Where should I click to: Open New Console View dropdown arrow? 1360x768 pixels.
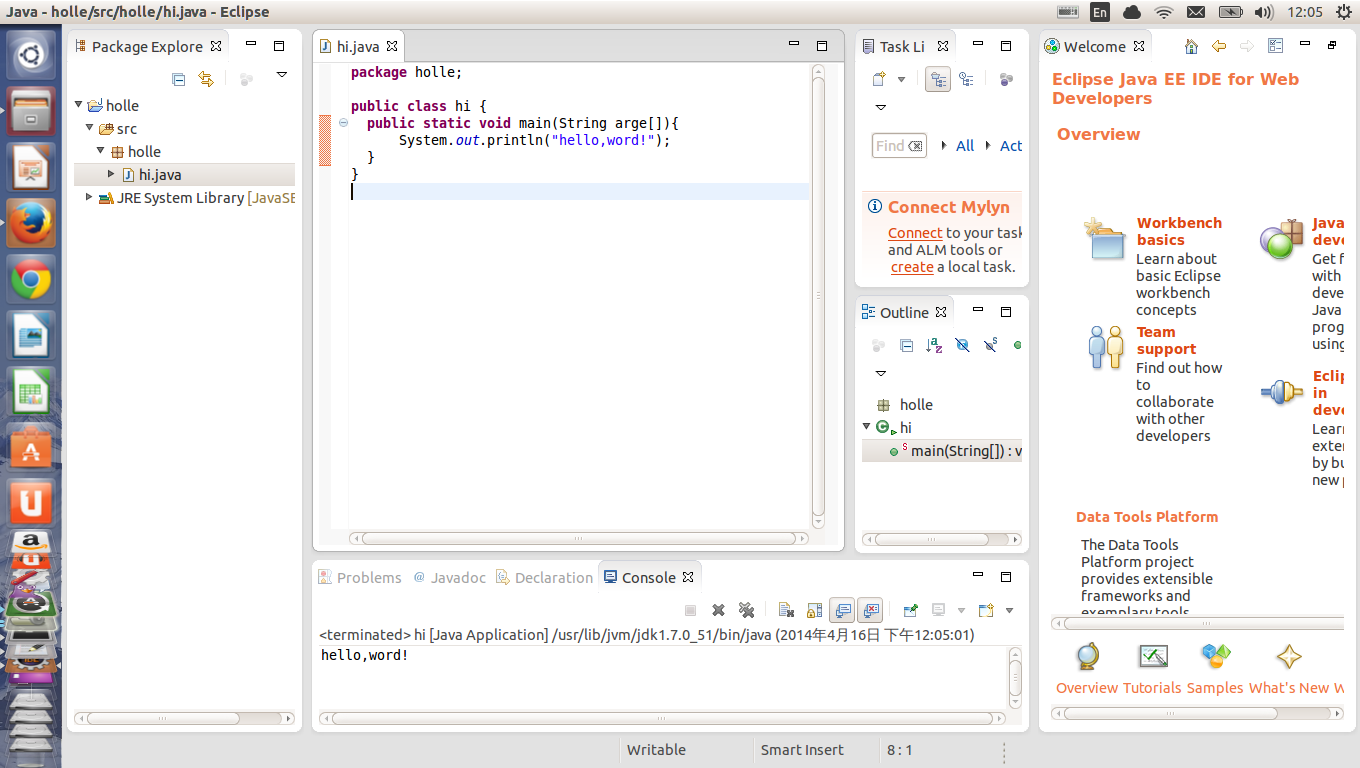1009,611
